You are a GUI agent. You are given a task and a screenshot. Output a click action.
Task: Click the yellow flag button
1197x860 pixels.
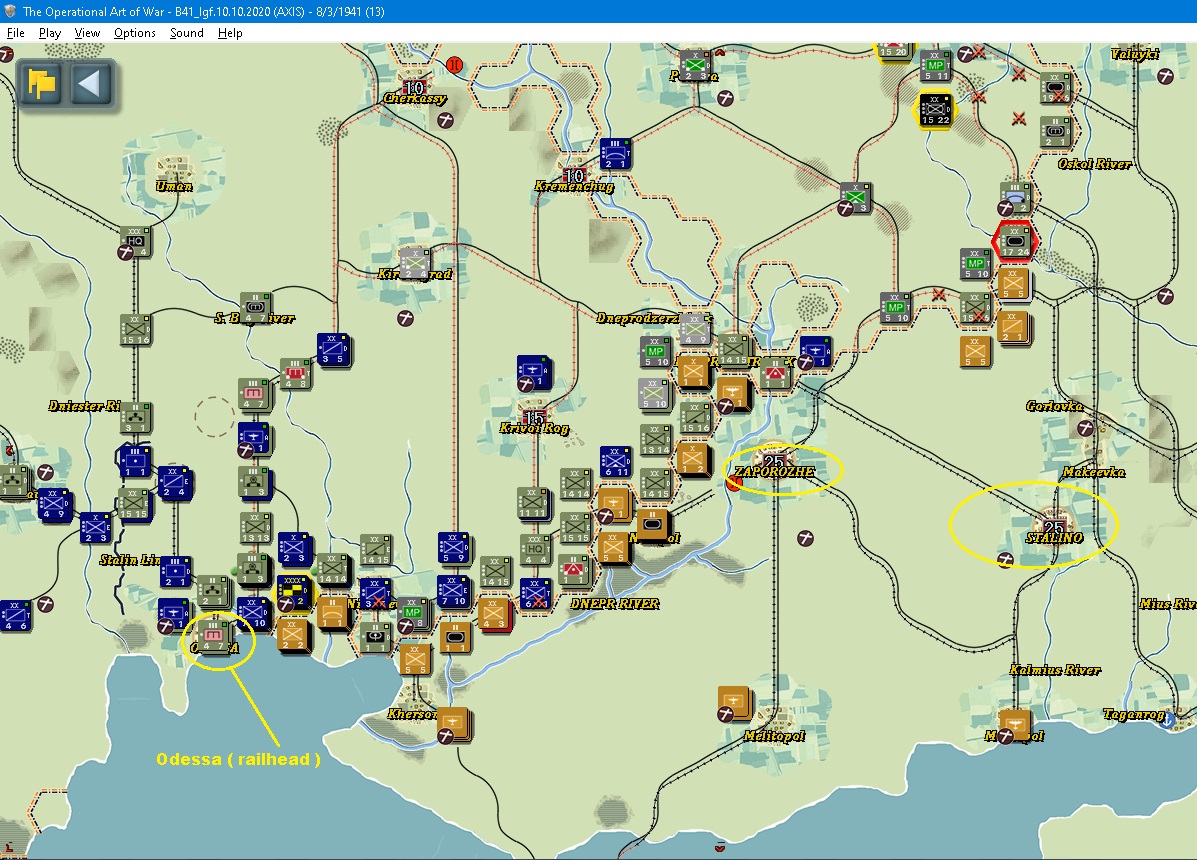(41, 83)
